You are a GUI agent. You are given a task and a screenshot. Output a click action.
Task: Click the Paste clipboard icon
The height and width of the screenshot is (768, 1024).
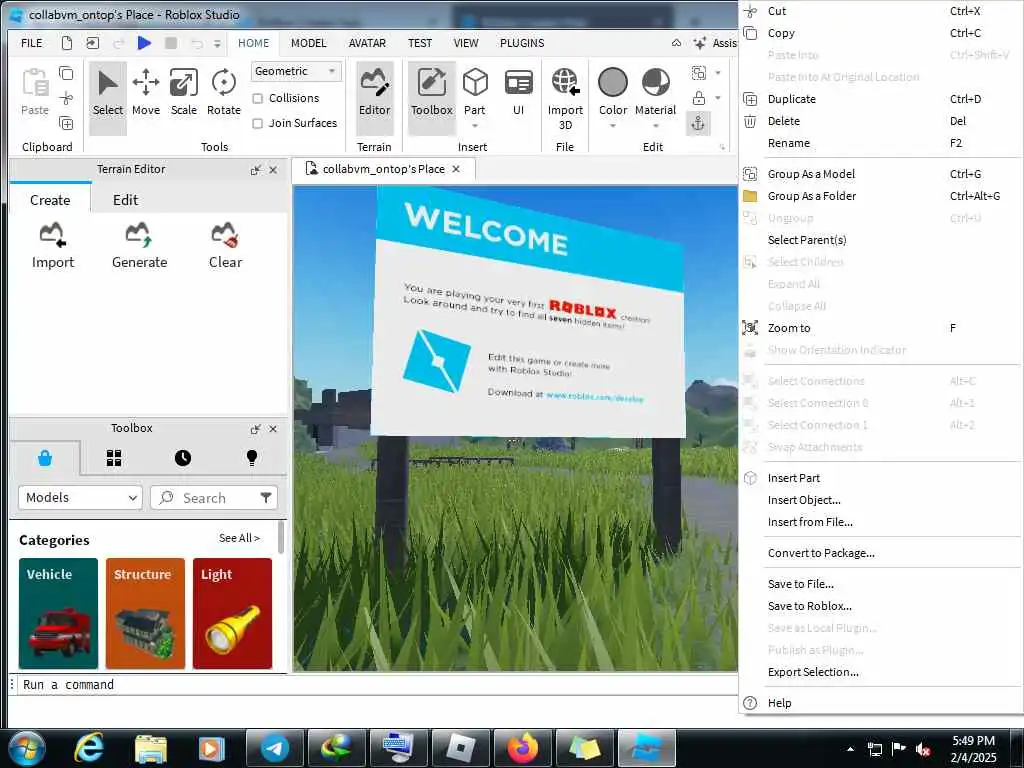point(35,82)
